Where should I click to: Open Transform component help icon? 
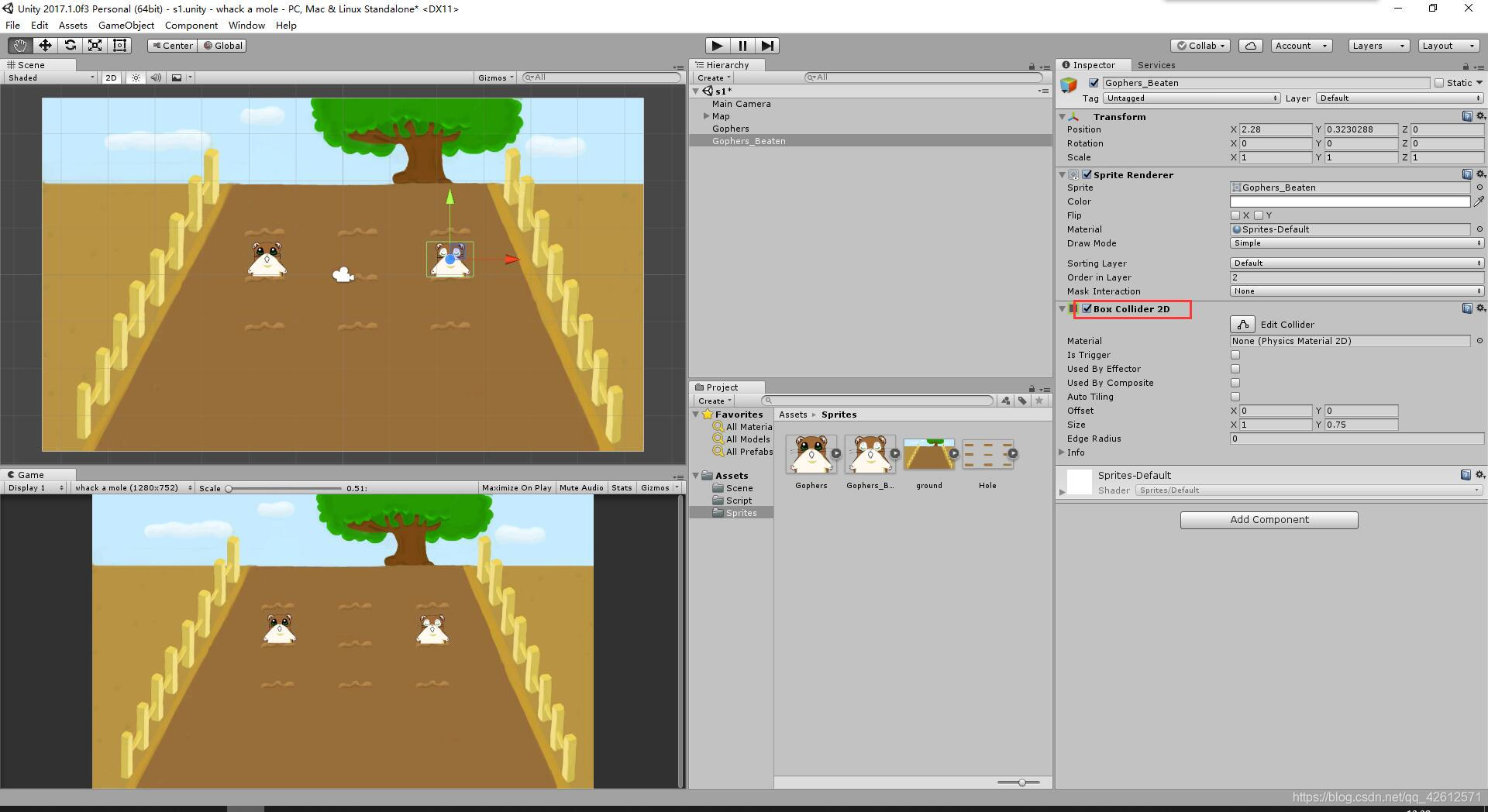point(1467,116)
